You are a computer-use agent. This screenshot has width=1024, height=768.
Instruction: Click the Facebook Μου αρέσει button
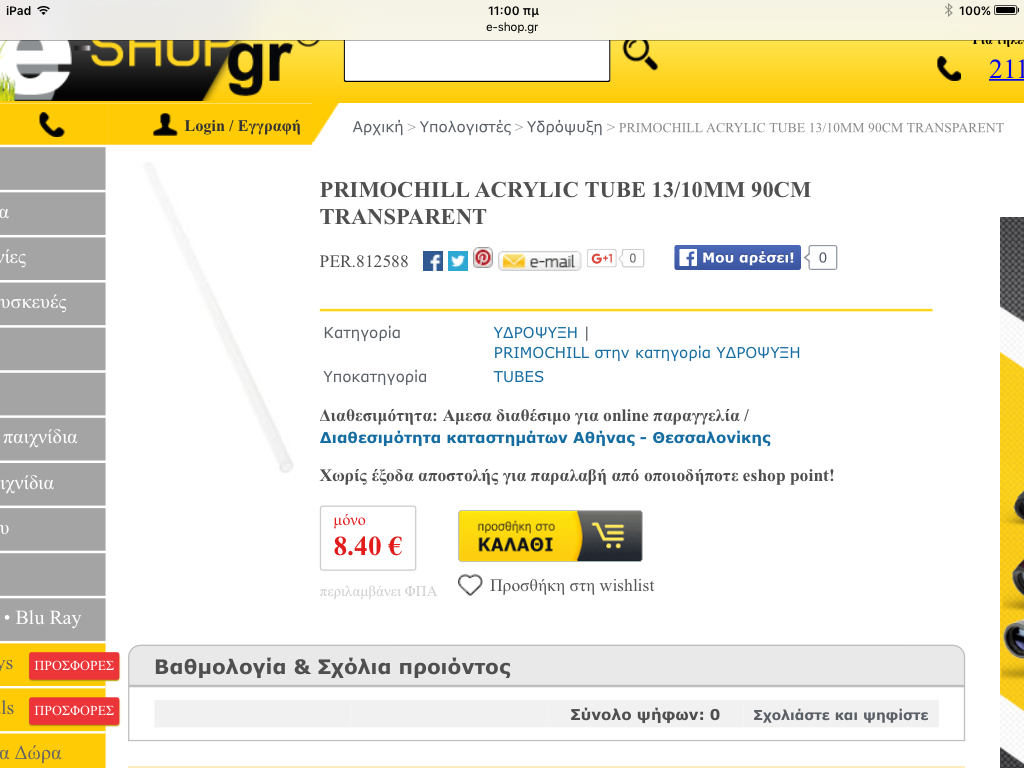[x=737, y=257]
